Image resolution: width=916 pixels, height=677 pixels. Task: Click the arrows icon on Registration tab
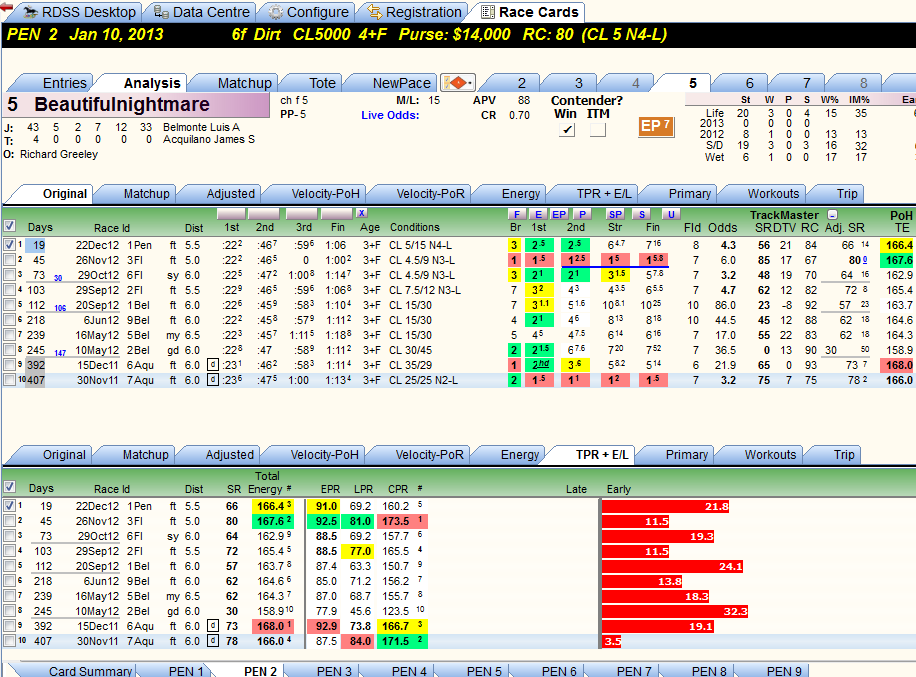click(374, 12)
